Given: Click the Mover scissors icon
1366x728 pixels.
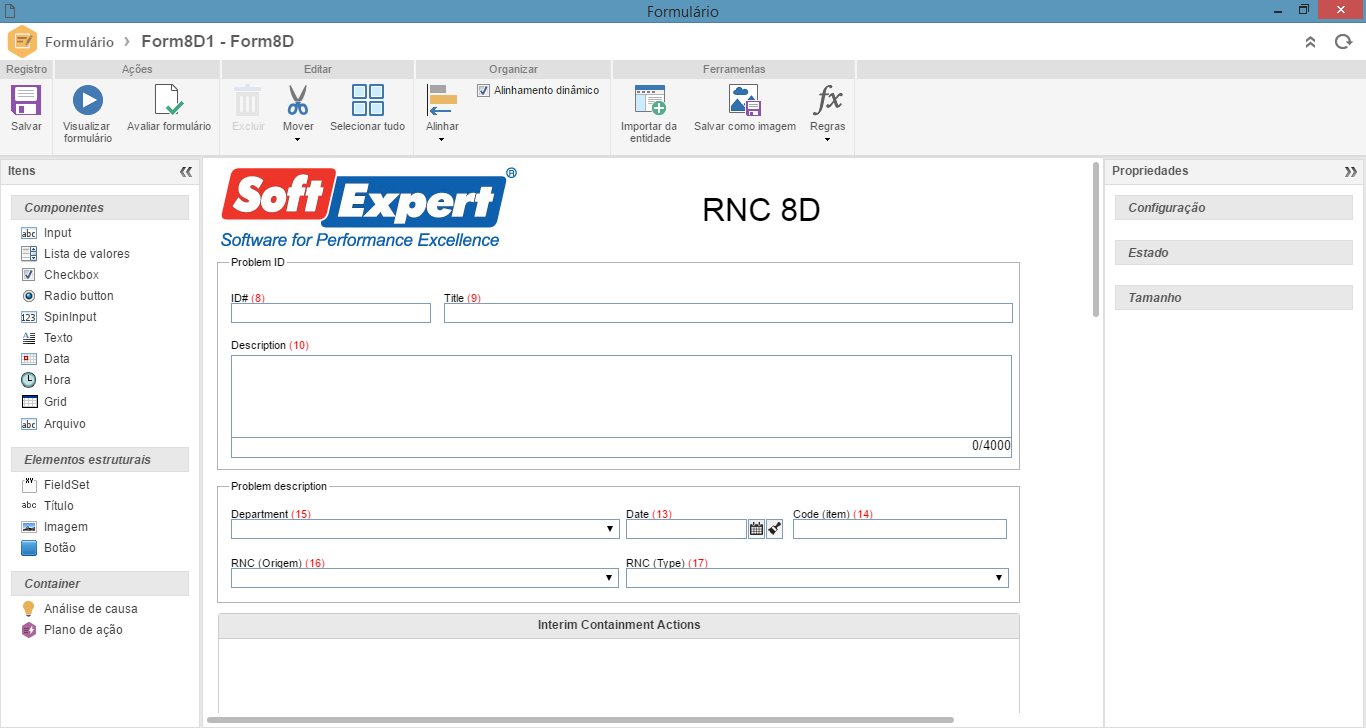Looking at the screenshot, I should [298, 100].
